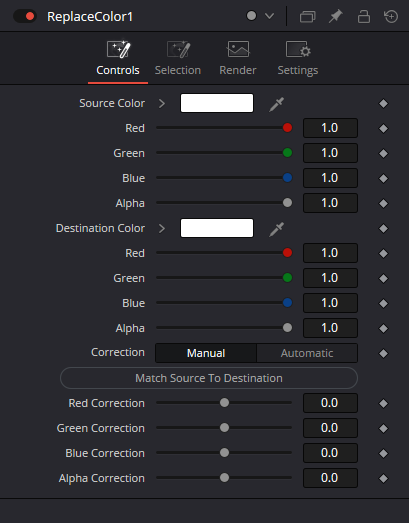
Task: Add keyframe for Destination Color Green
Action: pyautogui.click(x=383, y=279)
